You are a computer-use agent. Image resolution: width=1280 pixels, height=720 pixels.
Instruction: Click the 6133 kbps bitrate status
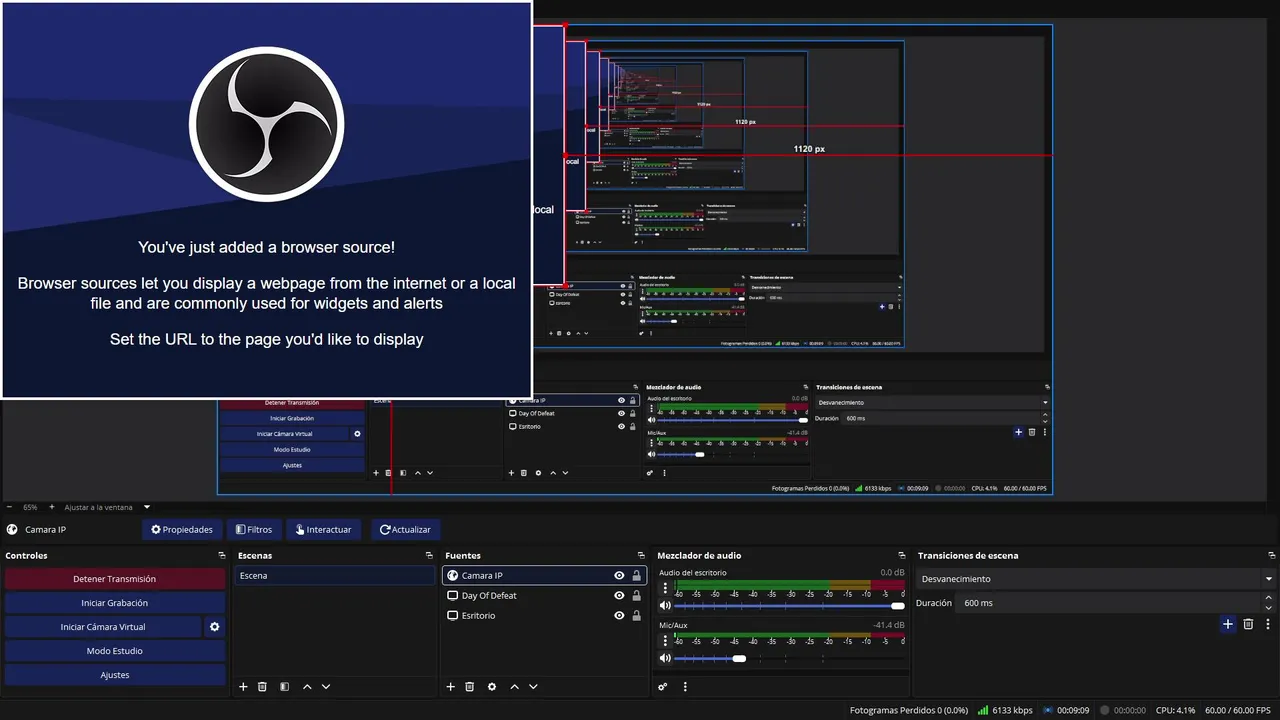coord(1005,710)
